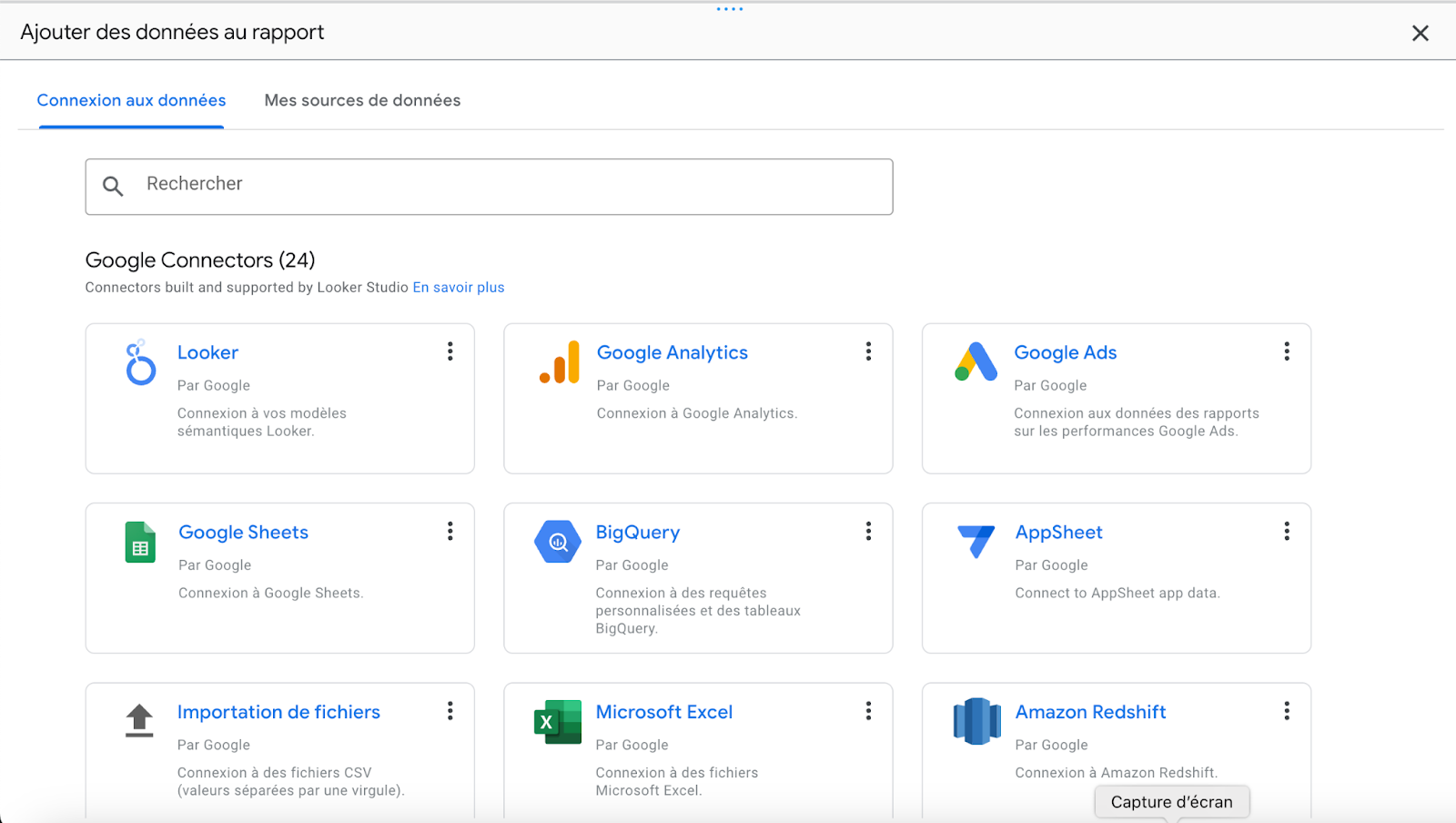Select the Connexion aux données tab
This screenshot has height=823, width=1456.
(131, 100)
